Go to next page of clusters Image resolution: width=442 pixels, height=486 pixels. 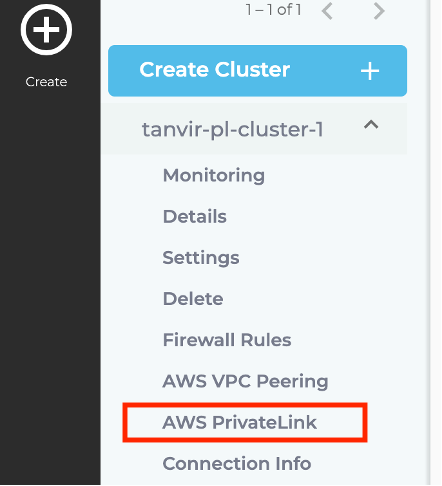(379, 11)
